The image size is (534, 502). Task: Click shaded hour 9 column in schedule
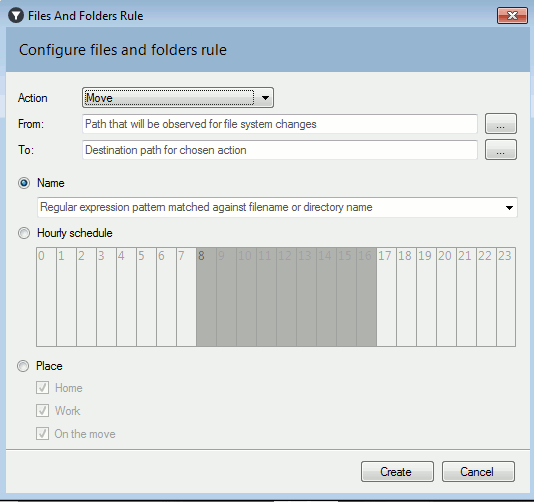[226, 297]
